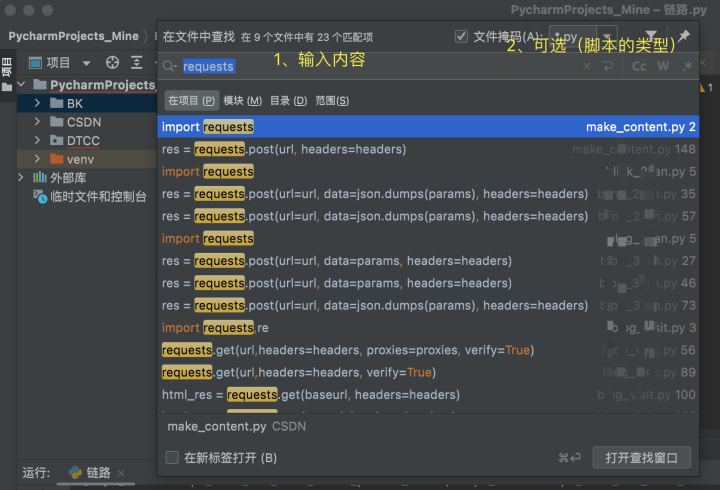This screenshot has width=720, height=490.
Task: Select import requests result in make_content.py 2
Action: [428, 127]
